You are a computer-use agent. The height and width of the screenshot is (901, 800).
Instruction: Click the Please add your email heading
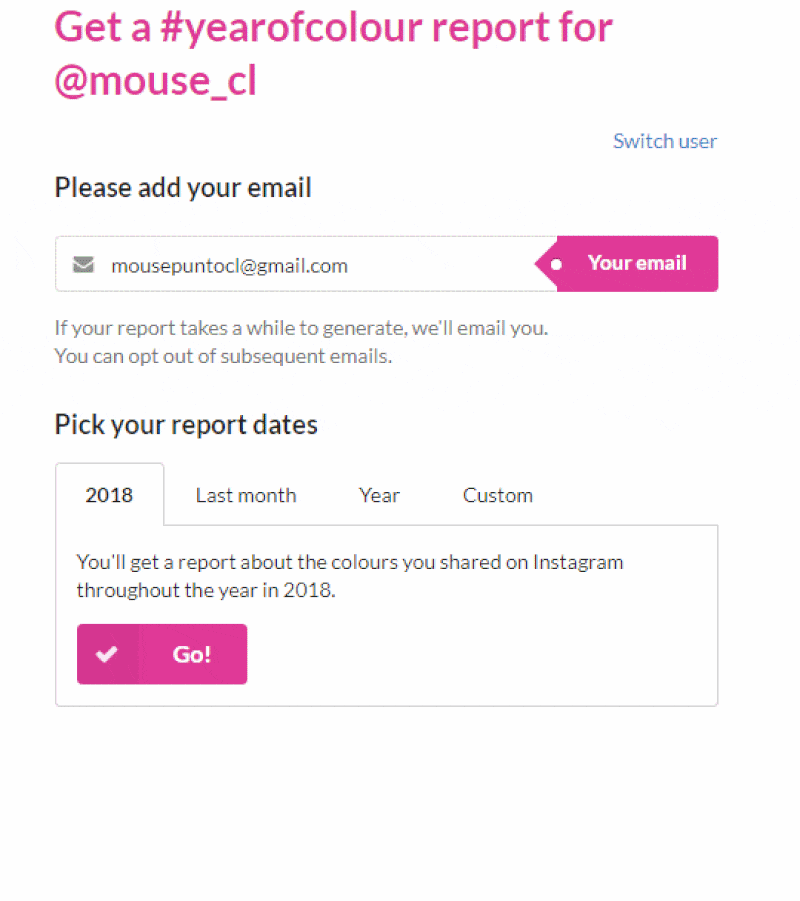pyautogui.click(x=183, y=188)
